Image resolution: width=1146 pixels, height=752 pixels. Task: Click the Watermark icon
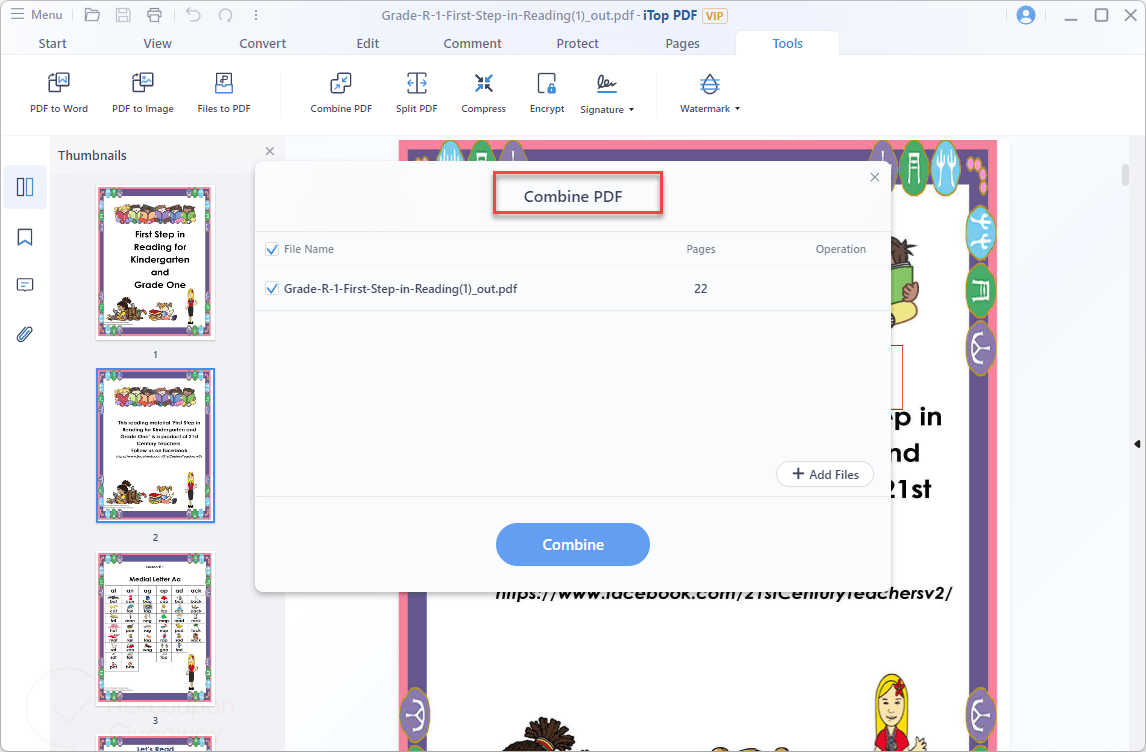coord(709,85)
